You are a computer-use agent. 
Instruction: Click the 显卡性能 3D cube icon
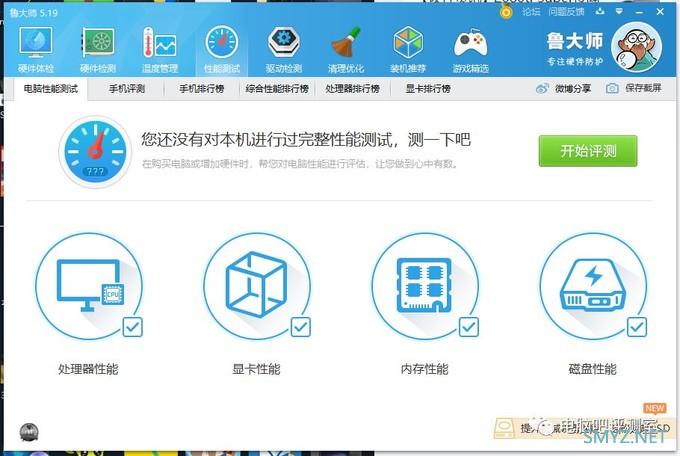(257, 286)
